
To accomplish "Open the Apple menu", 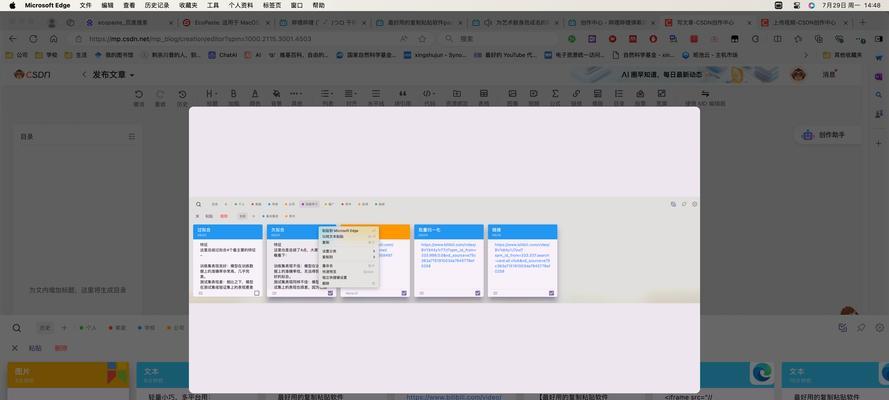I will click(12, 5).
